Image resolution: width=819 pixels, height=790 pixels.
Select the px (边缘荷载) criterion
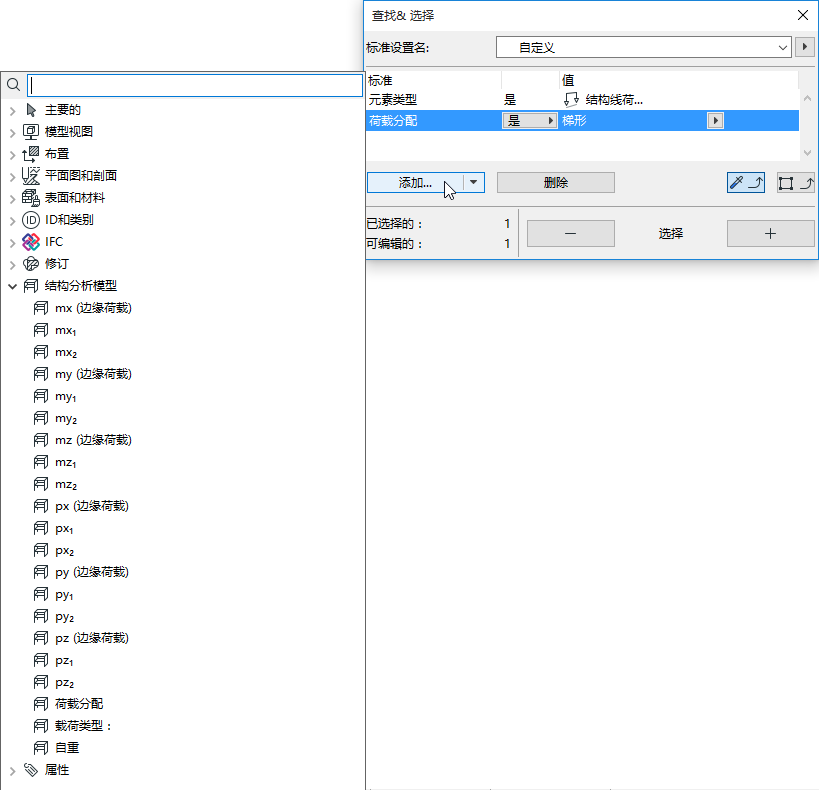[92, 506]
